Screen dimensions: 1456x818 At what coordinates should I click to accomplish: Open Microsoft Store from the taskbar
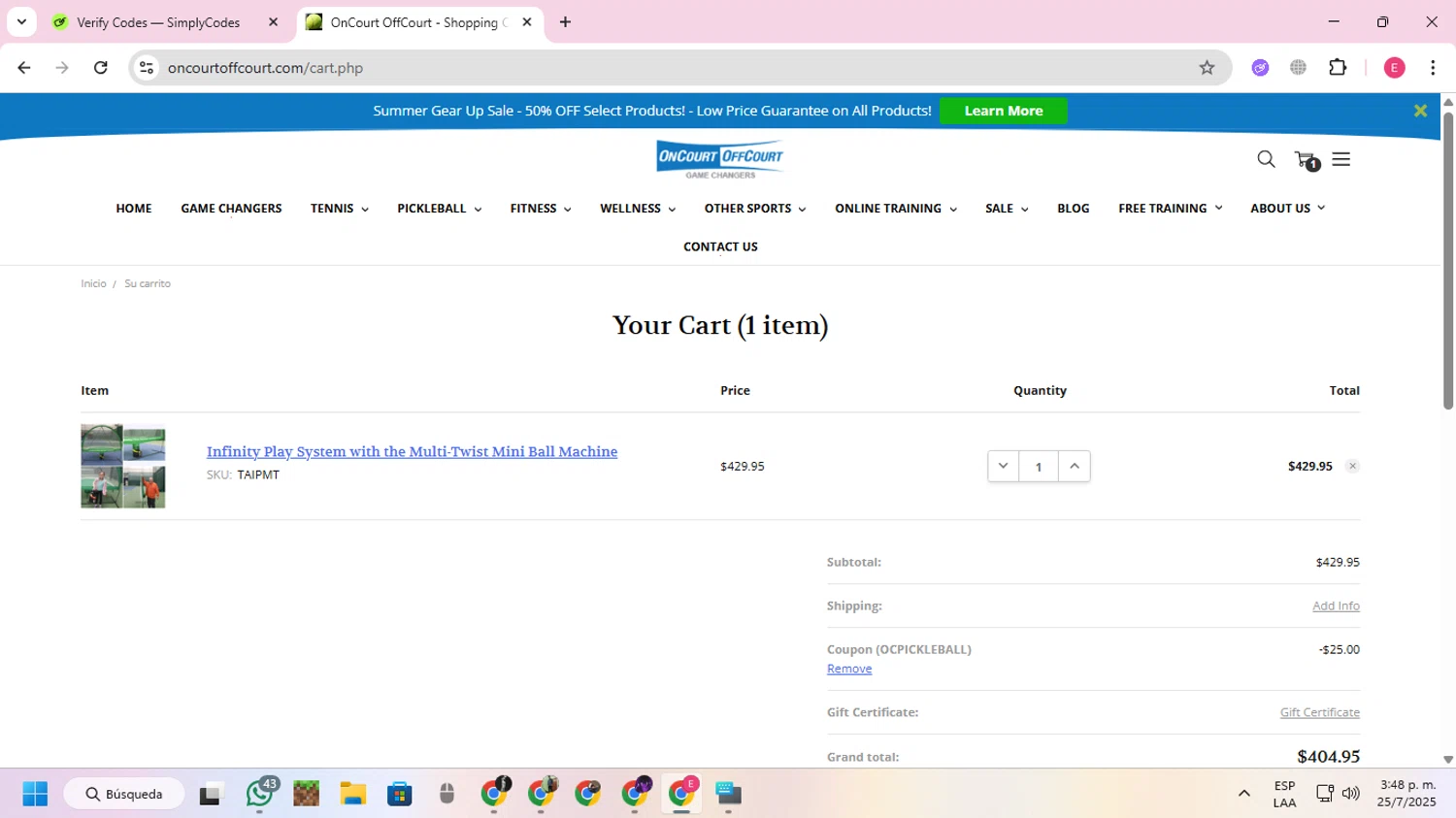coord(399,794)
